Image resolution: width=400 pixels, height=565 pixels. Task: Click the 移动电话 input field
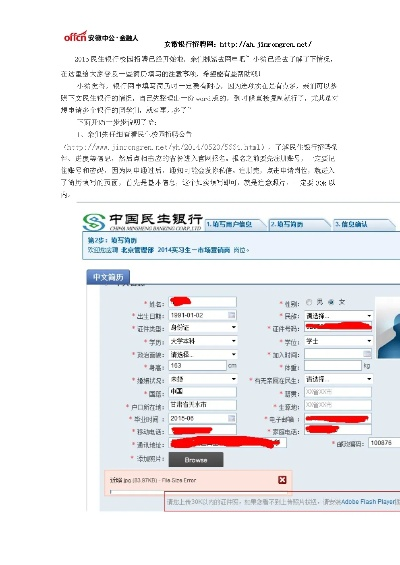pyautogui.click(x=203, y=430)
